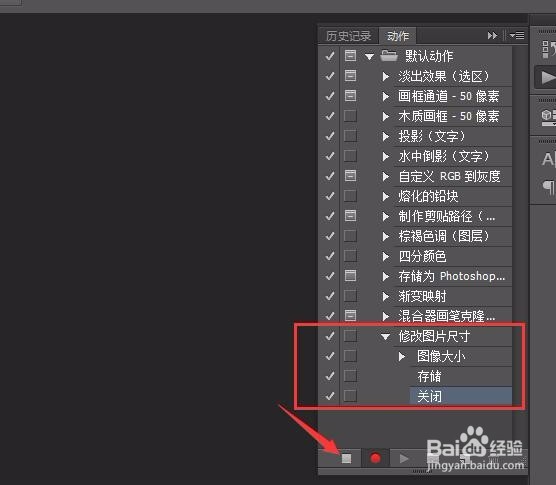Toggle the dialog icon for 存储为 Photoshop

pos(350,275)
